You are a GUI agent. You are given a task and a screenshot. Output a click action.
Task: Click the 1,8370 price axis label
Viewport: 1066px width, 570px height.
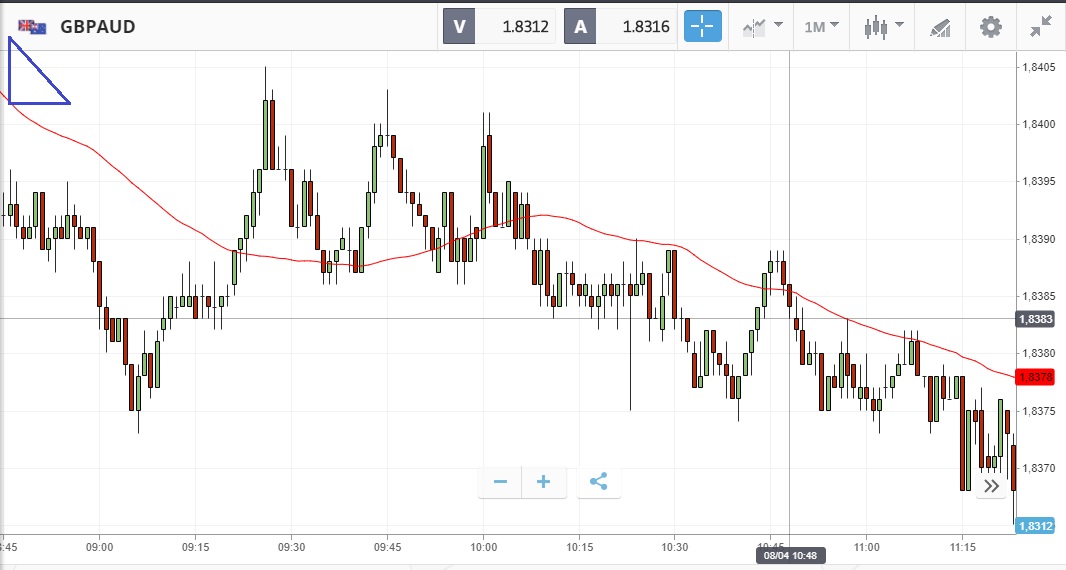1037,468
